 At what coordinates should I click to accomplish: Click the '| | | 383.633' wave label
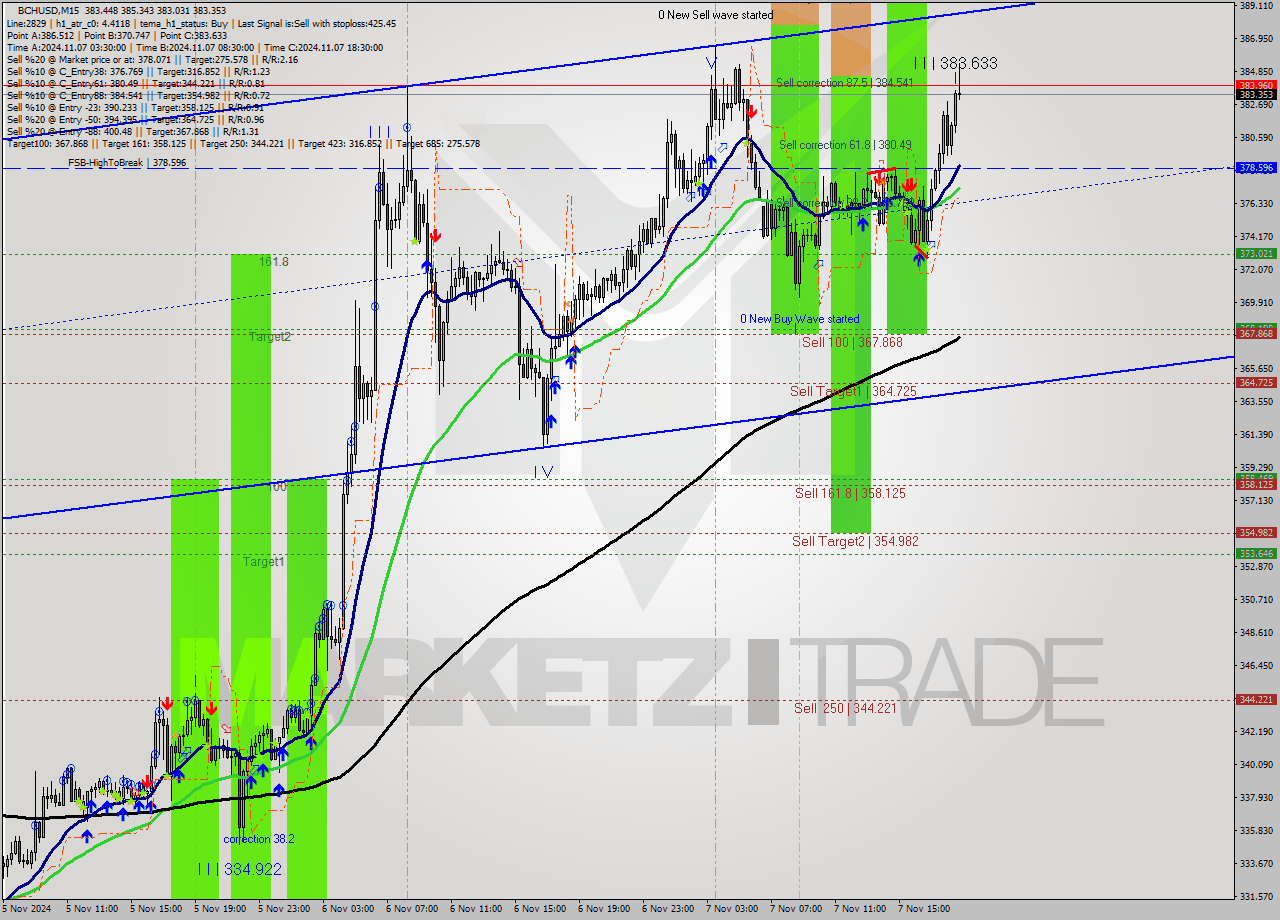(955, 63)
